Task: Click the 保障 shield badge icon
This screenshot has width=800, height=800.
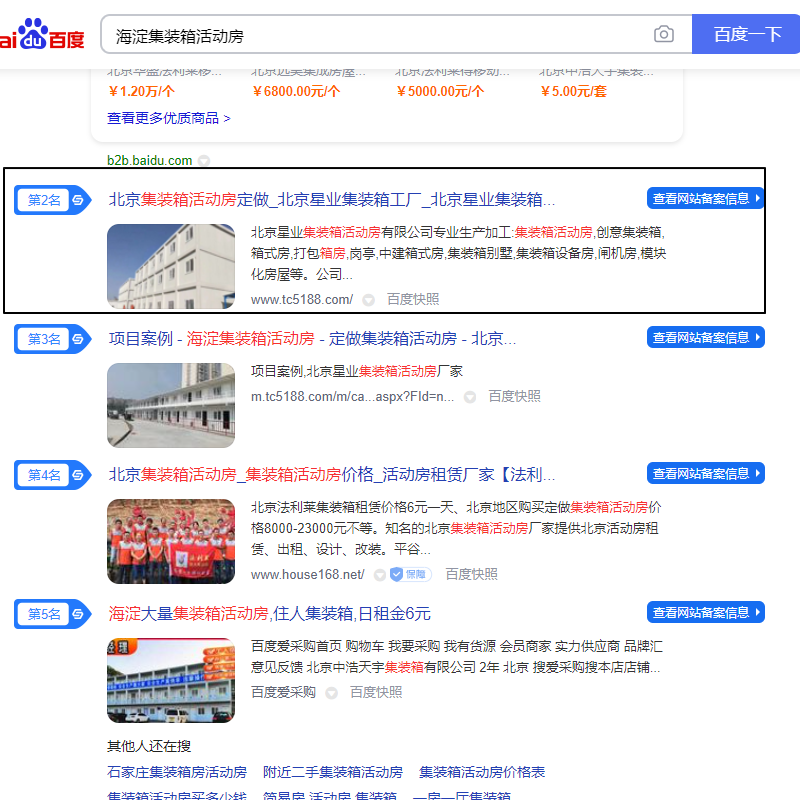Action: coord(410,574)
